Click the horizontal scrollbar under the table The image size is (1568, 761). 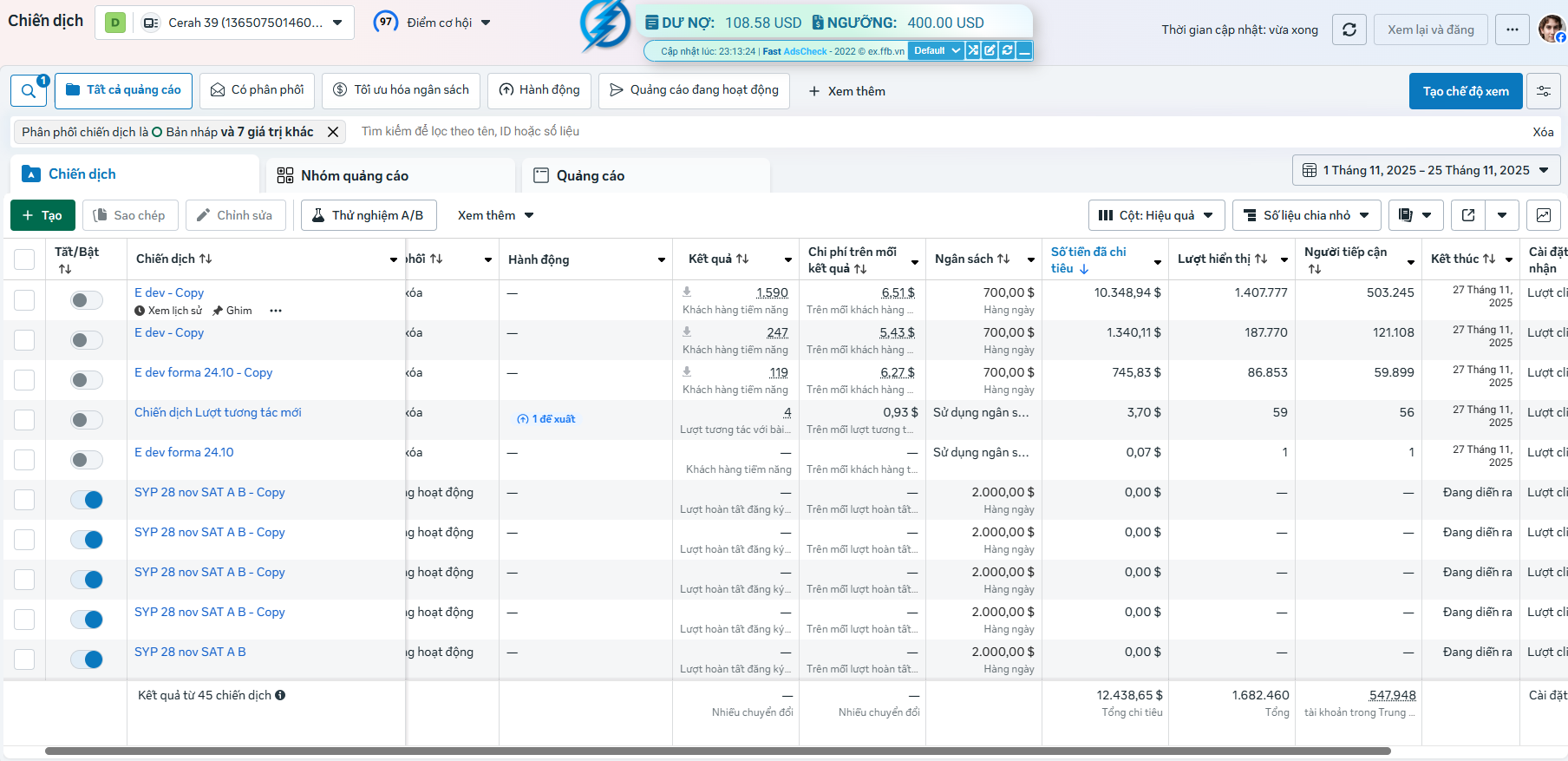[x=718, y=751]
